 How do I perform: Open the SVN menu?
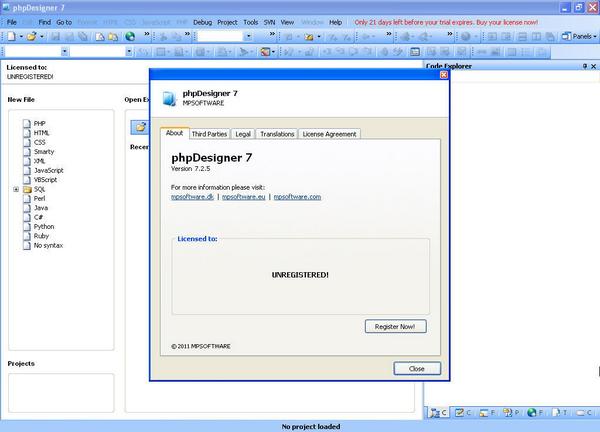pyautogui.click(x=269, y=23)
